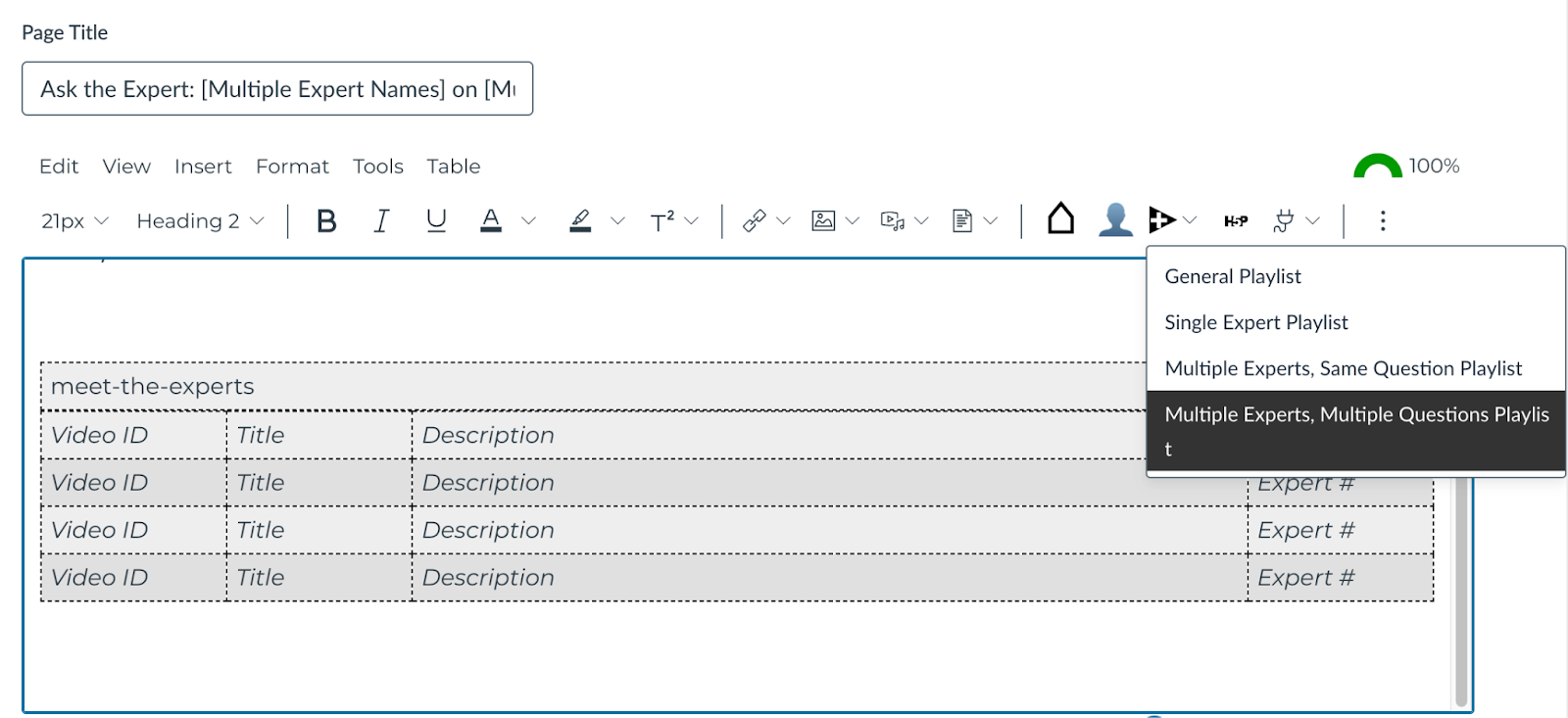
Task: Click Video ID cell in first row
Action: click(x=133, y=435)
